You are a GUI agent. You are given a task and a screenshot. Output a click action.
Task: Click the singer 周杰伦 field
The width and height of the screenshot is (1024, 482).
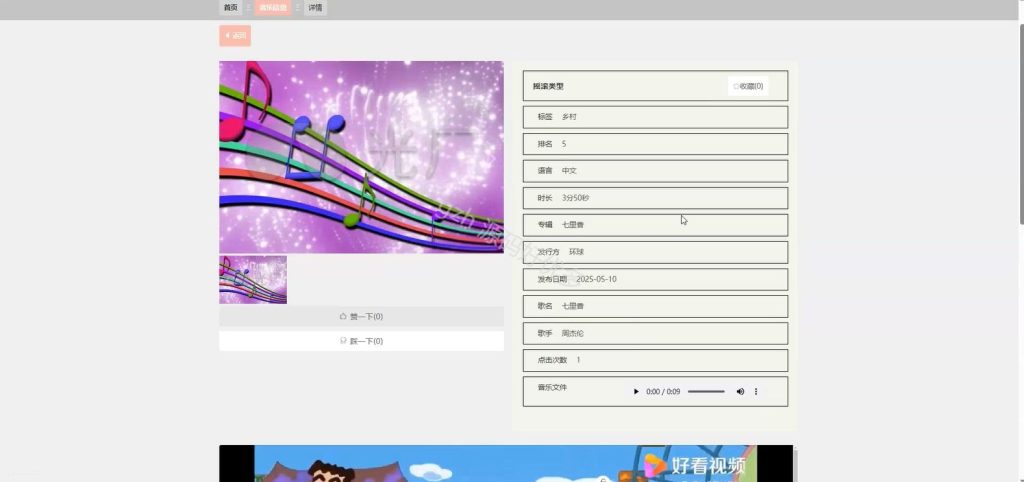point(655,333)
